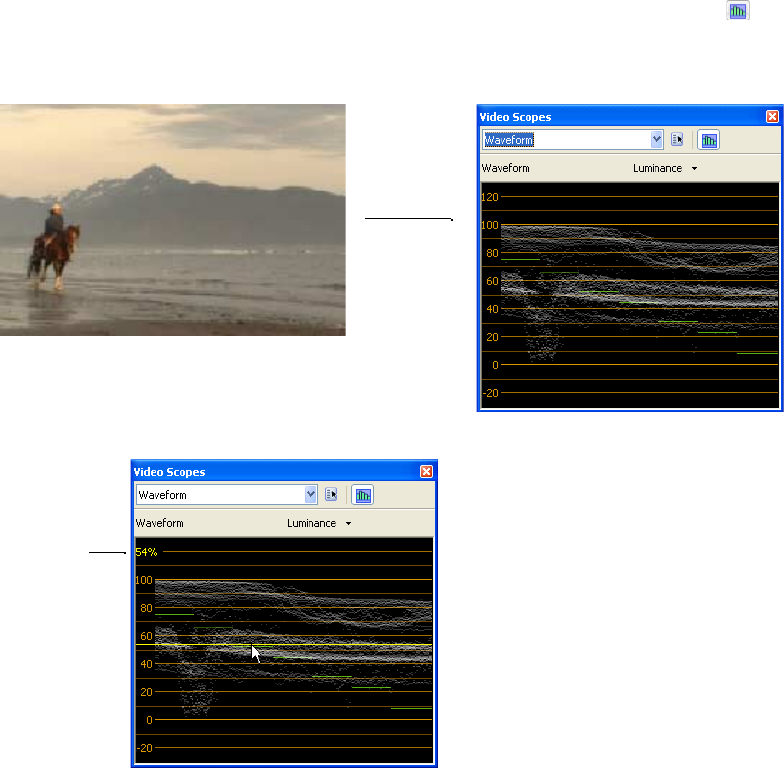Click the -20 scale label in lower waveform
The width and height of the screenshot is (784, 768).
(144, 748)
